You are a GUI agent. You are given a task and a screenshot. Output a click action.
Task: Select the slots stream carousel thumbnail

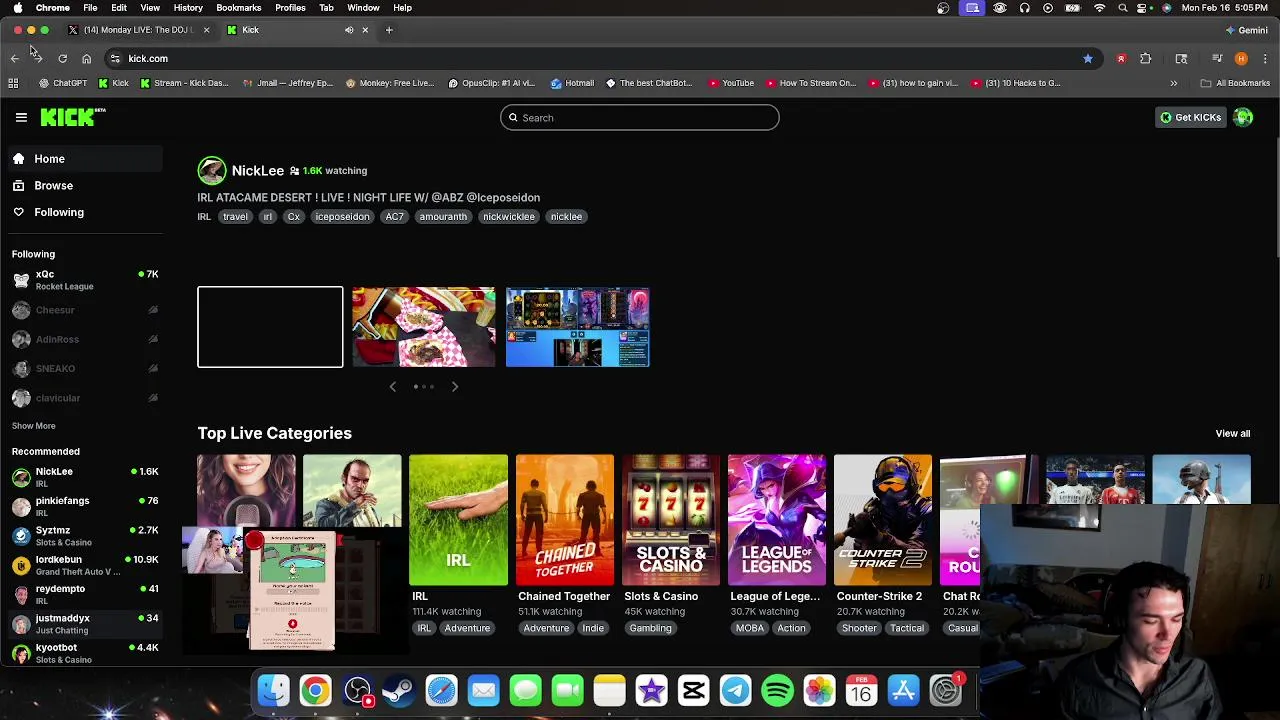click(577, 327)
